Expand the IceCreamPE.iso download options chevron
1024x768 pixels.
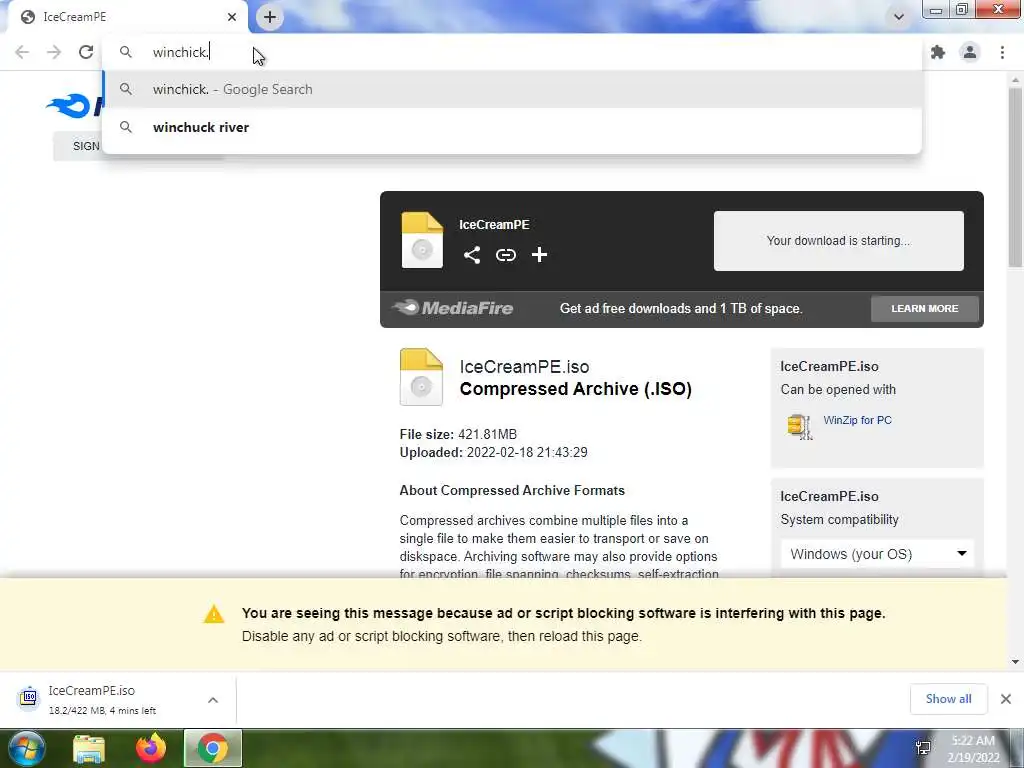pyautogui.click(x=213, y=700)
